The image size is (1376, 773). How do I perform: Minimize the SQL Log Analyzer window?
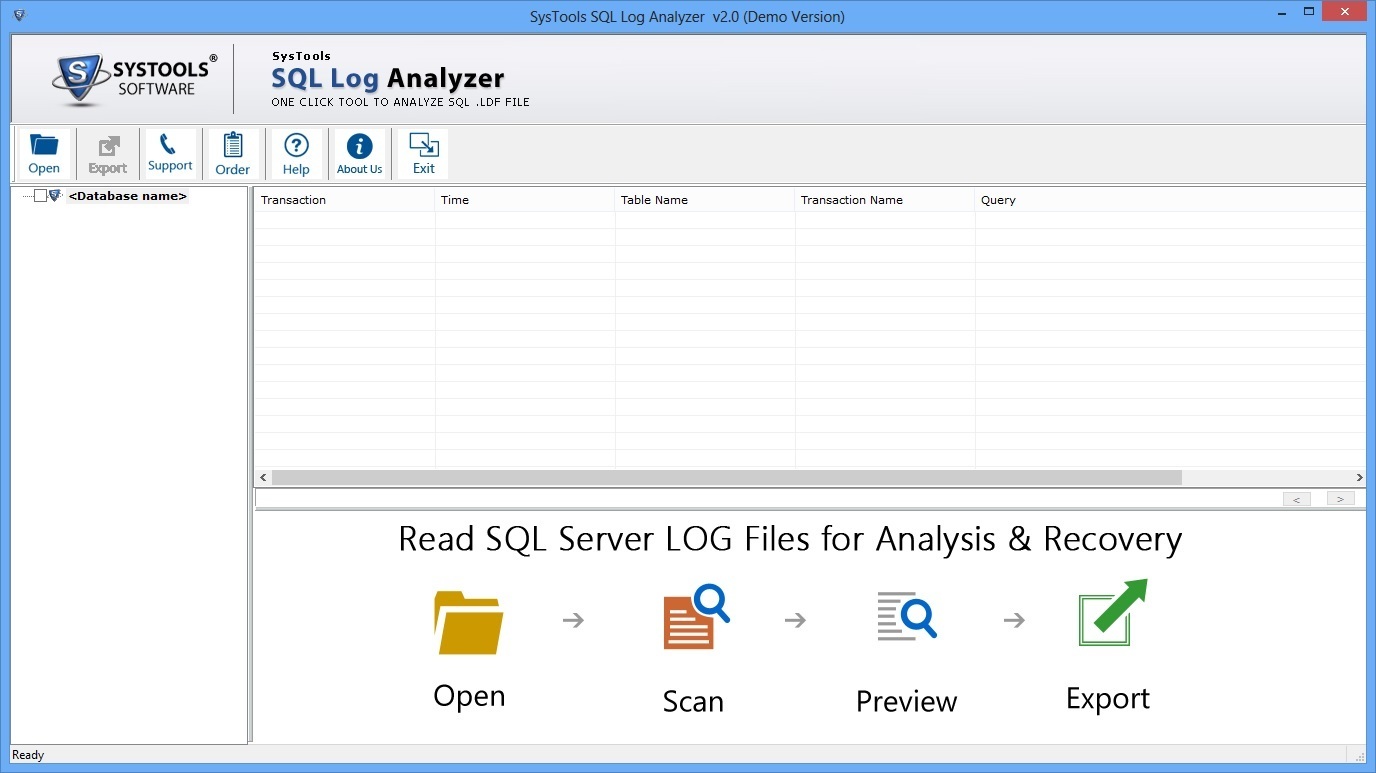tap(1283, 15)
